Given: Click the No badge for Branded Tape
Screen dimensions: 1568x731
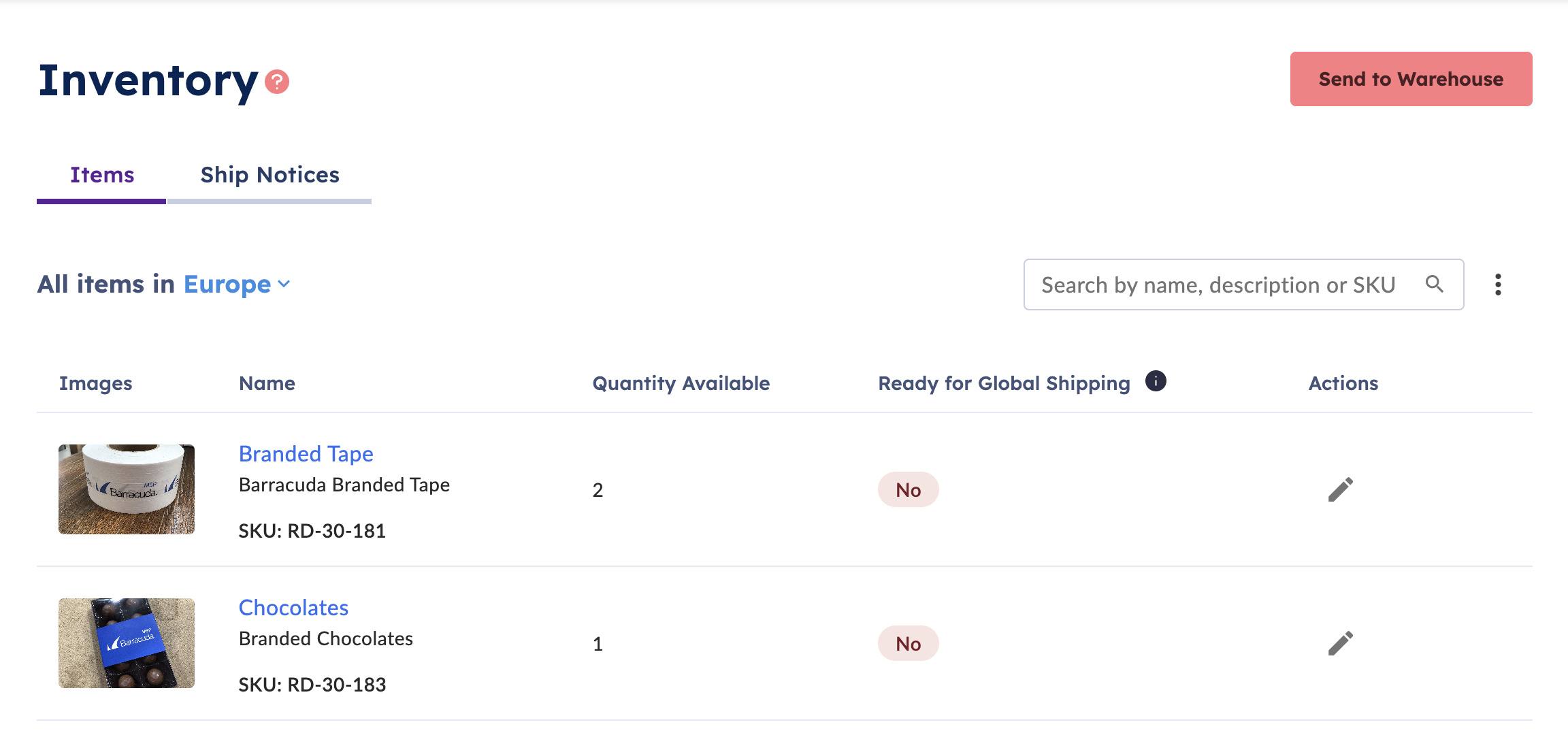Looking at the screenshot, I should (908, 489).
